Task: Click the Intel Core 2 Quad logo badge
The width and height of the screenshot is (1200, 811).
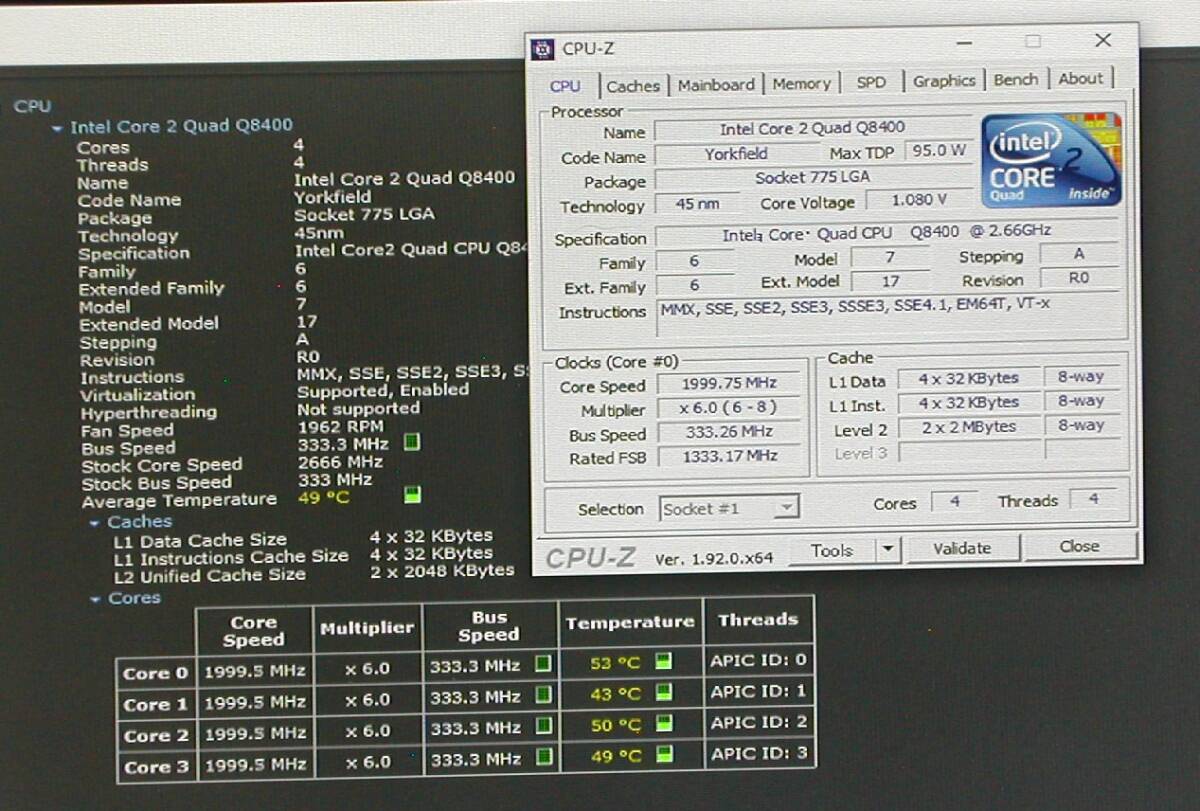Action: point(1051,160)
